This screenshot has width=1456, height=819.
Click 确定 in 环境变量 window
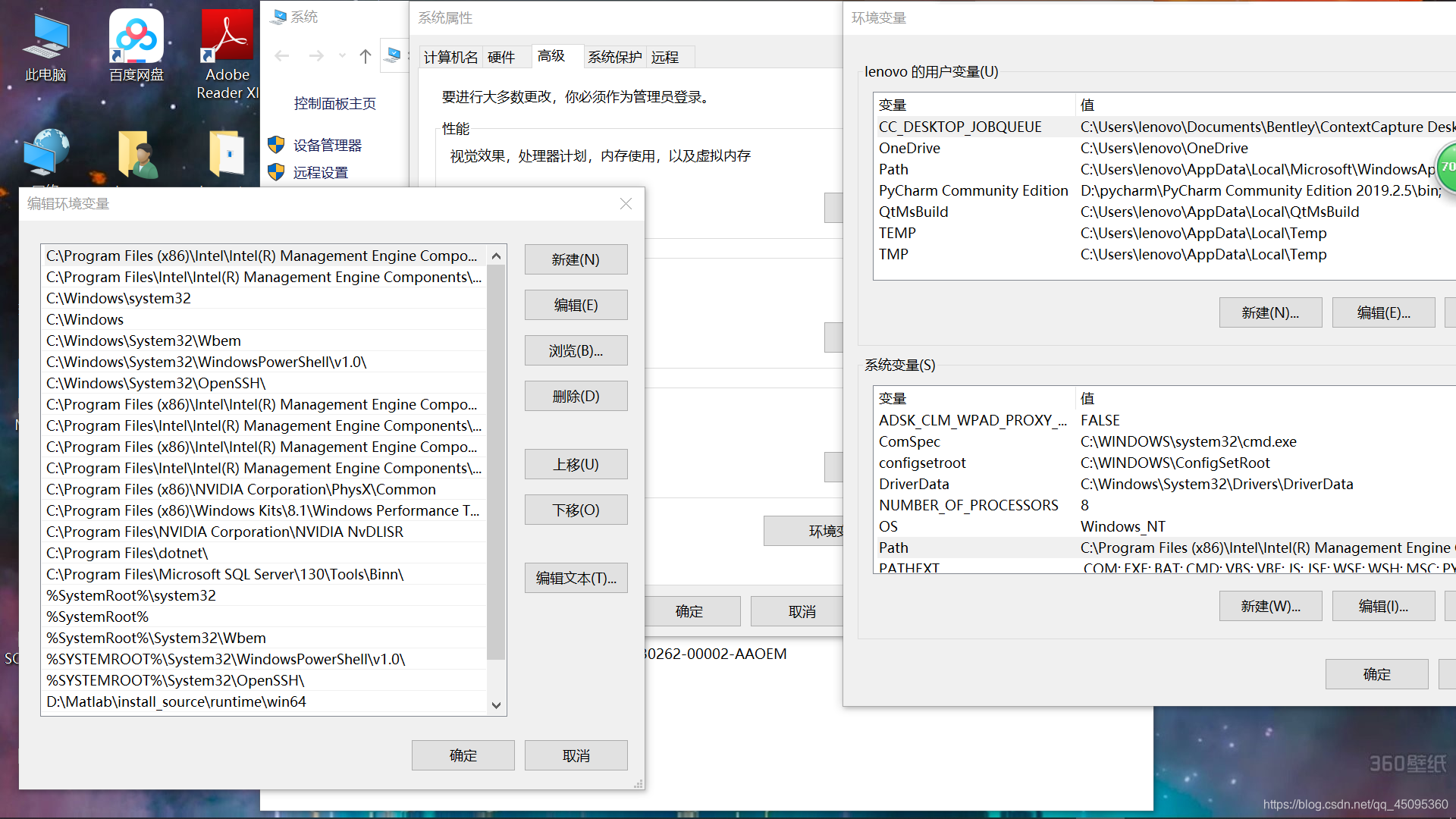point(1376,674)
